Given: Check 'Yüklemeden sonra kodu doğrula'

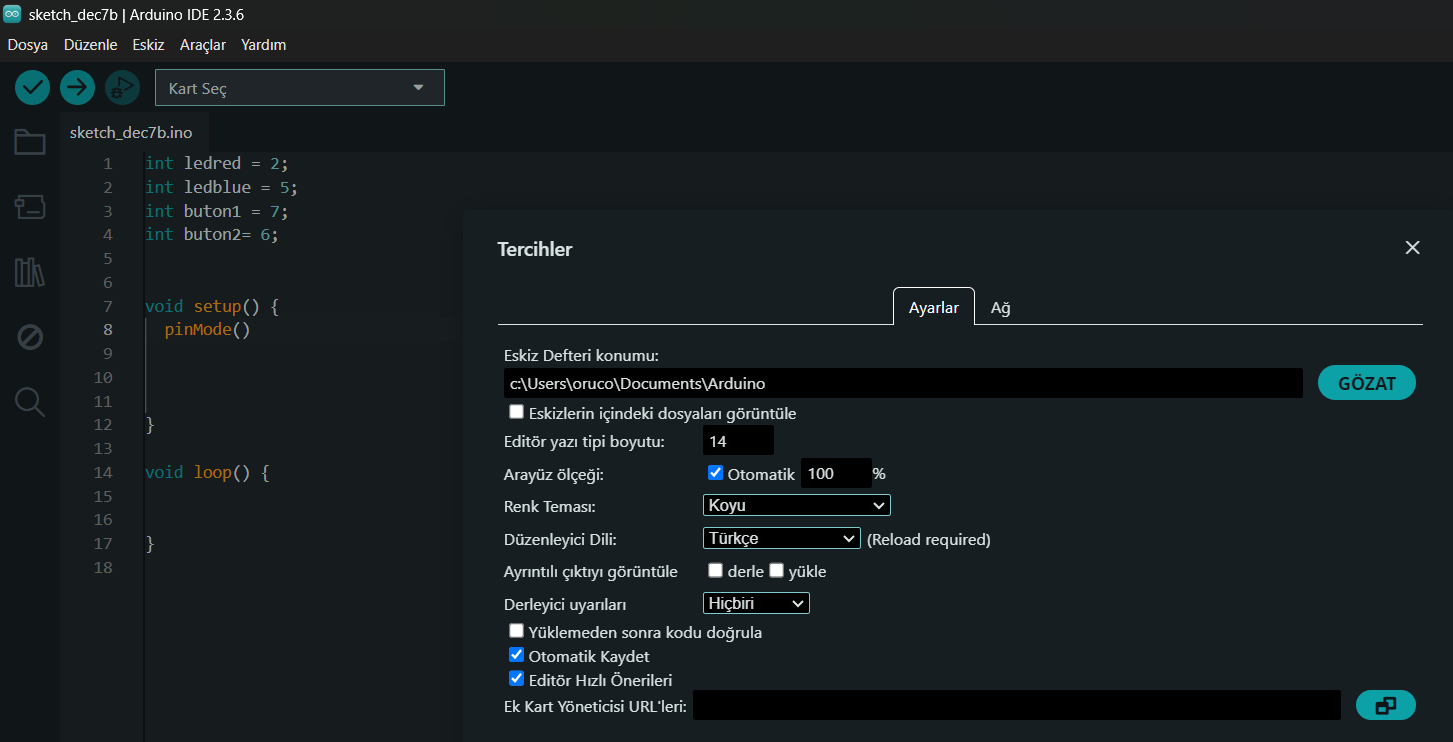Looking at the screenshot, I should [x=516, y=631].
